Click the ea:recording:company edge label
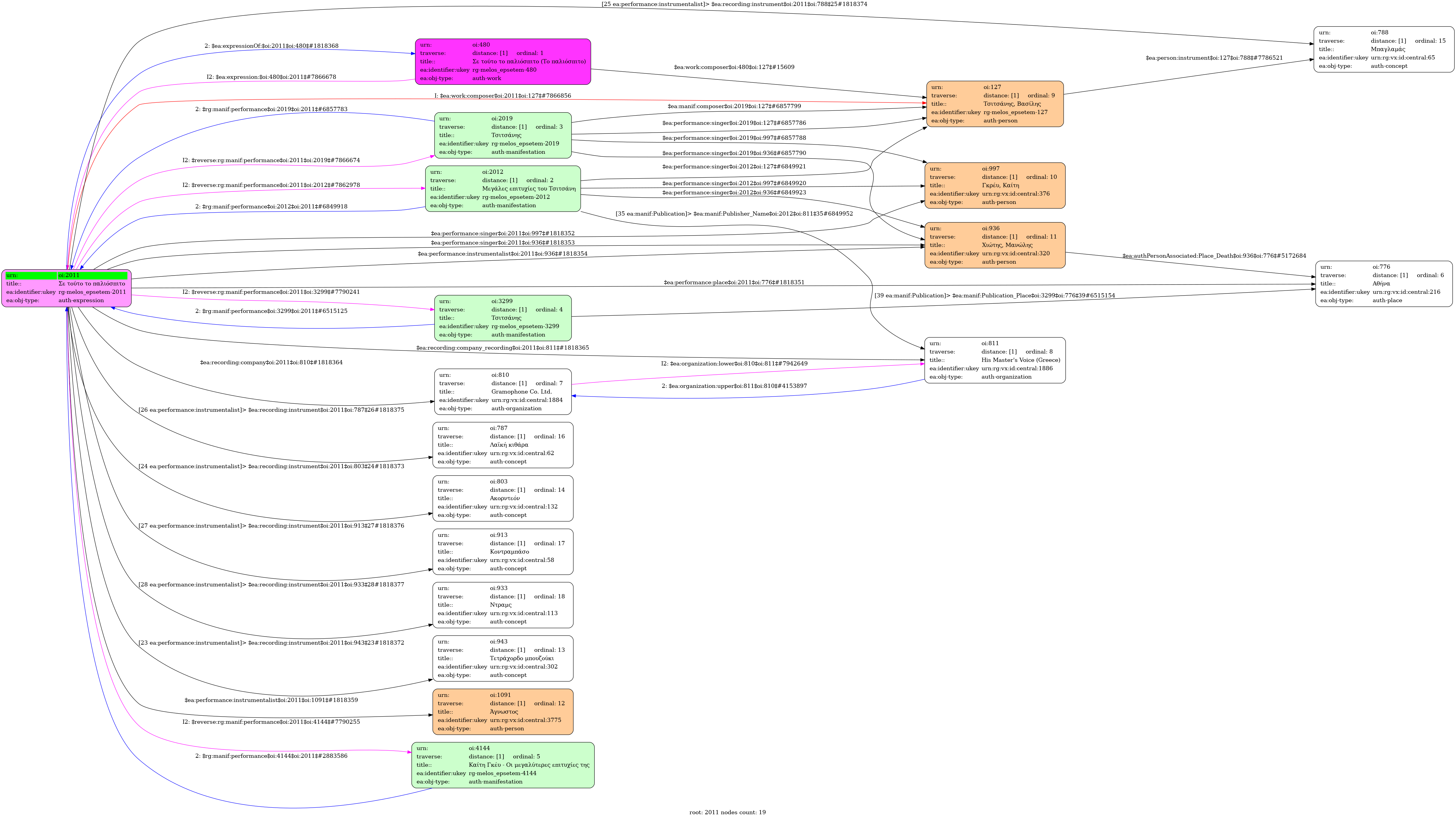This screenshot has height=819, width=1456. [x=271, y=363]
